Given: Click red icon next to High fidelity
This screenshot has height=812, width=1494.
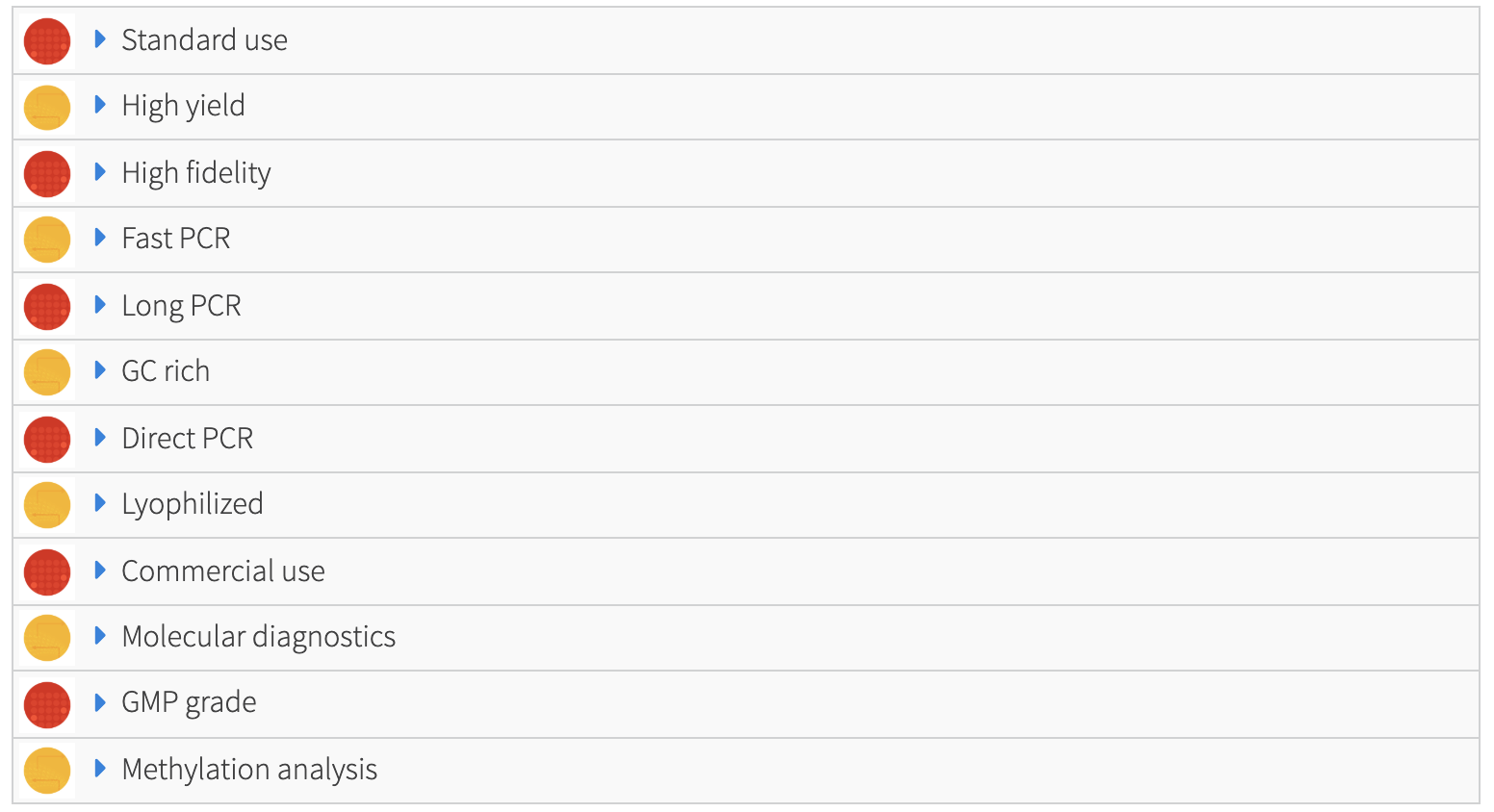Looking at the screenshot, I should coord(47,174).
